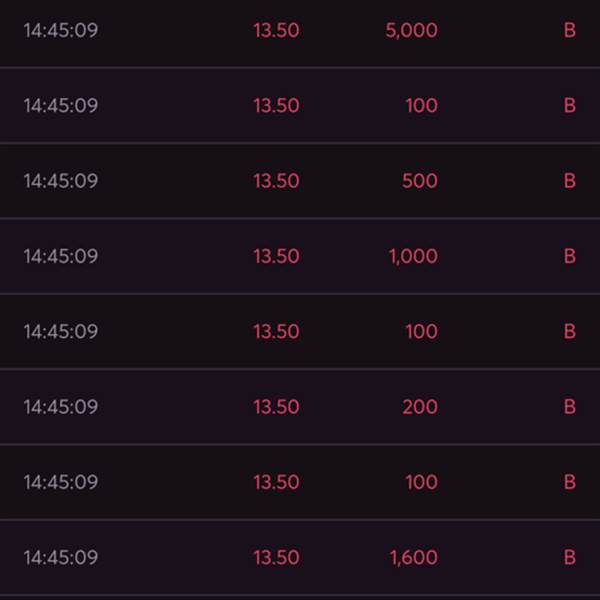Select the trade row showing 200 volume
The height and width of the screenshot is (600, 600).
point(300,407)
